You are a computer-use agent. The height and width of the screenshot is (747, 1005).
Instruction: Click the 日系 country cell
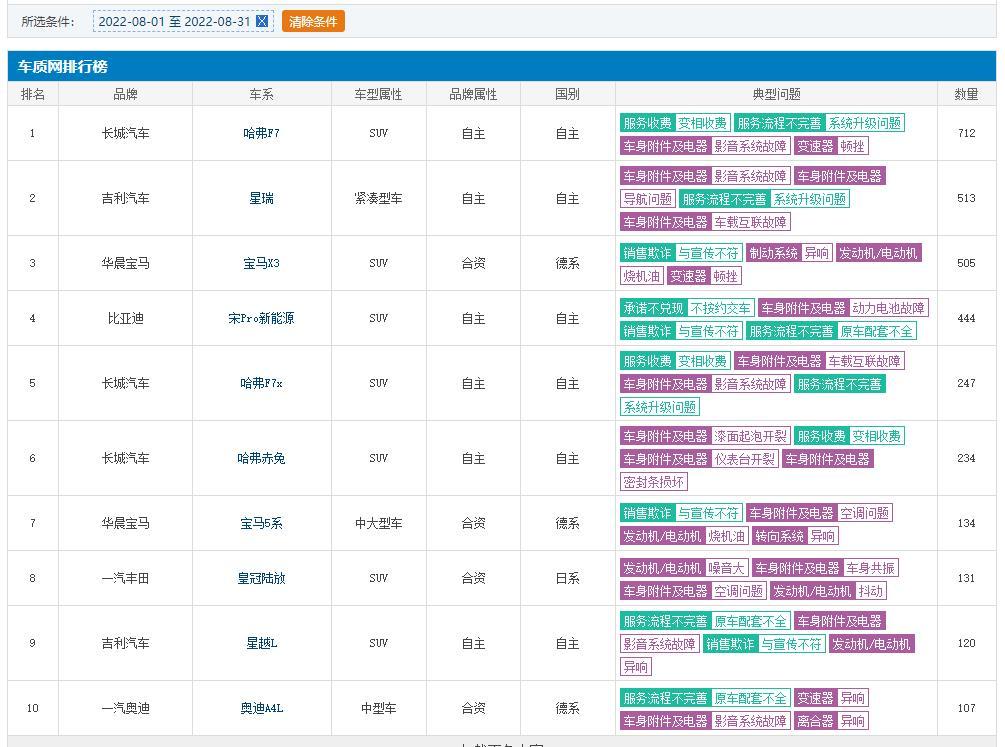click(567, 578)
